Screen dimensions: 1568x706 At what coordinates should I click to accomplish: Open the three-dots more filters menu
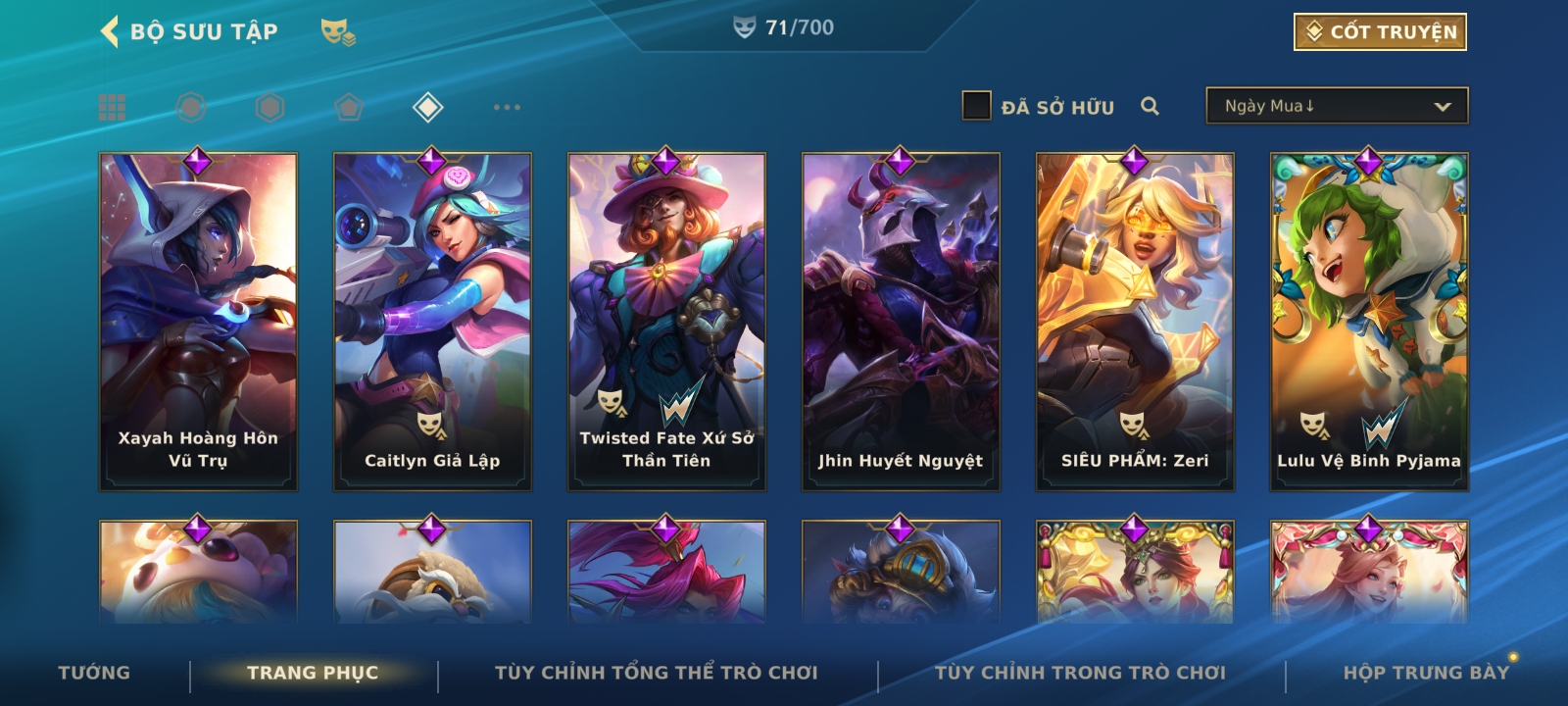tap(507, 107)
